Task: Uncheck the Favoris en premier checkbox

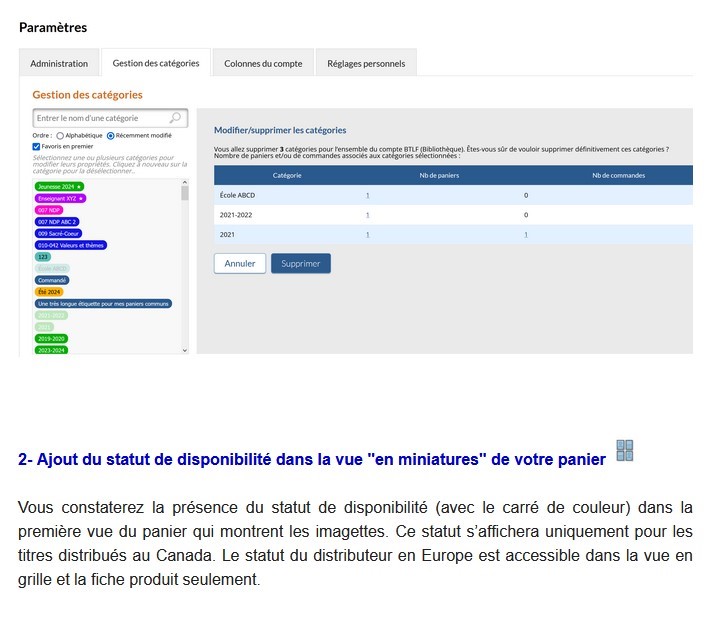Action: 37,146
